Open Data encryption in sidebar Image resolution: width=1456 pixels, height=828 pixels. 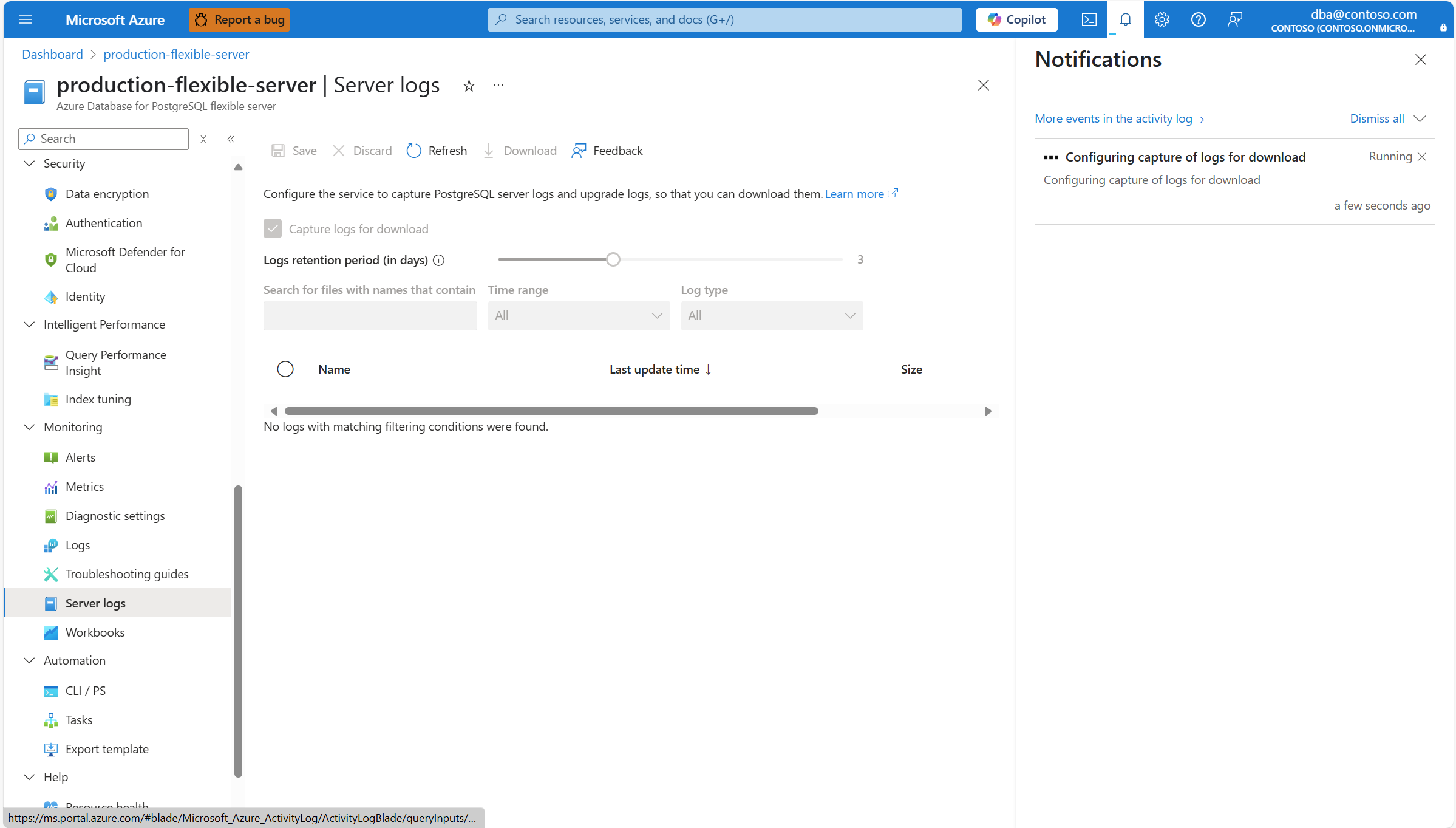click(x=107, y=194)
